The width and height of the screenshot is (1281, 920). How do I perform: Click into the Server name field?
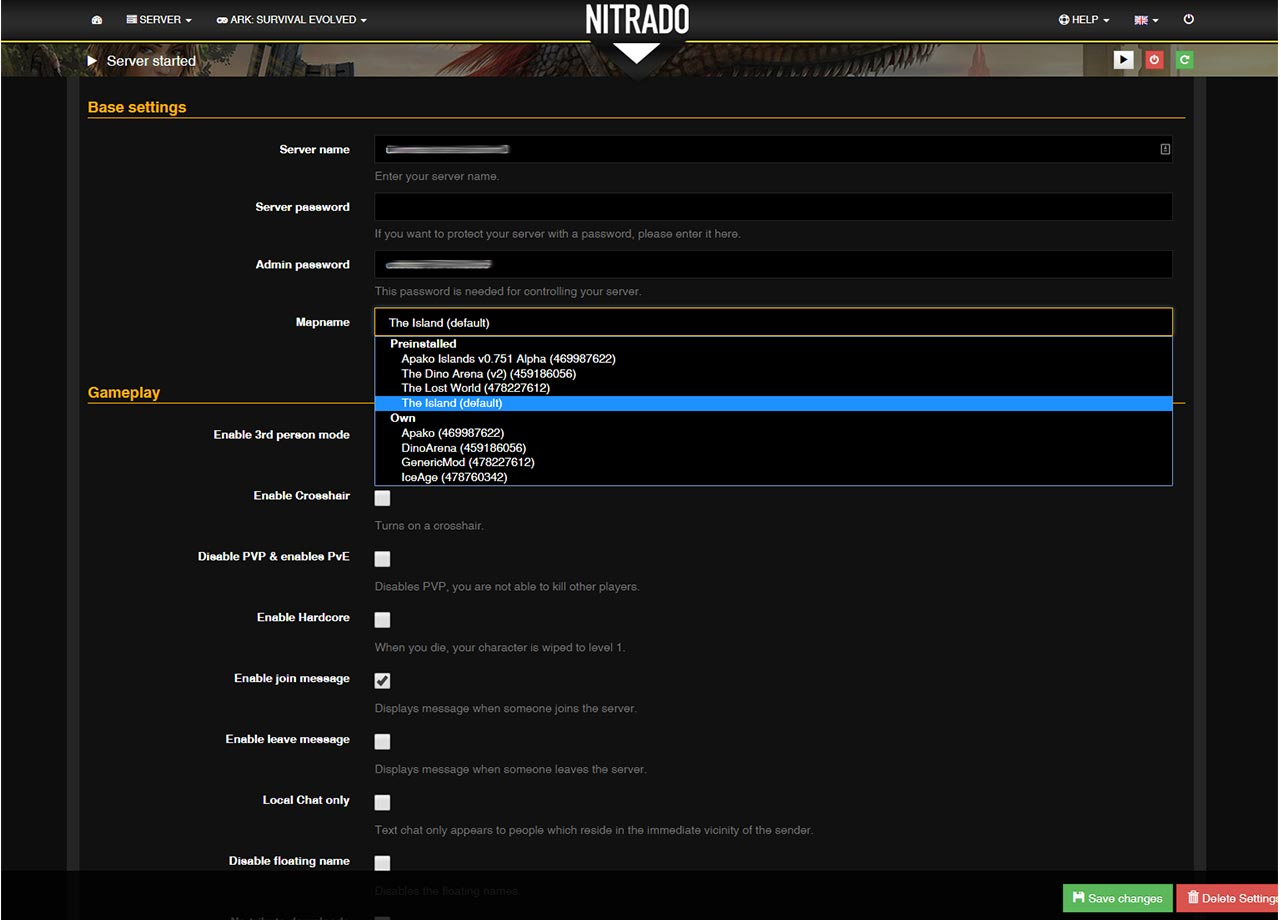tap(773, 149)
